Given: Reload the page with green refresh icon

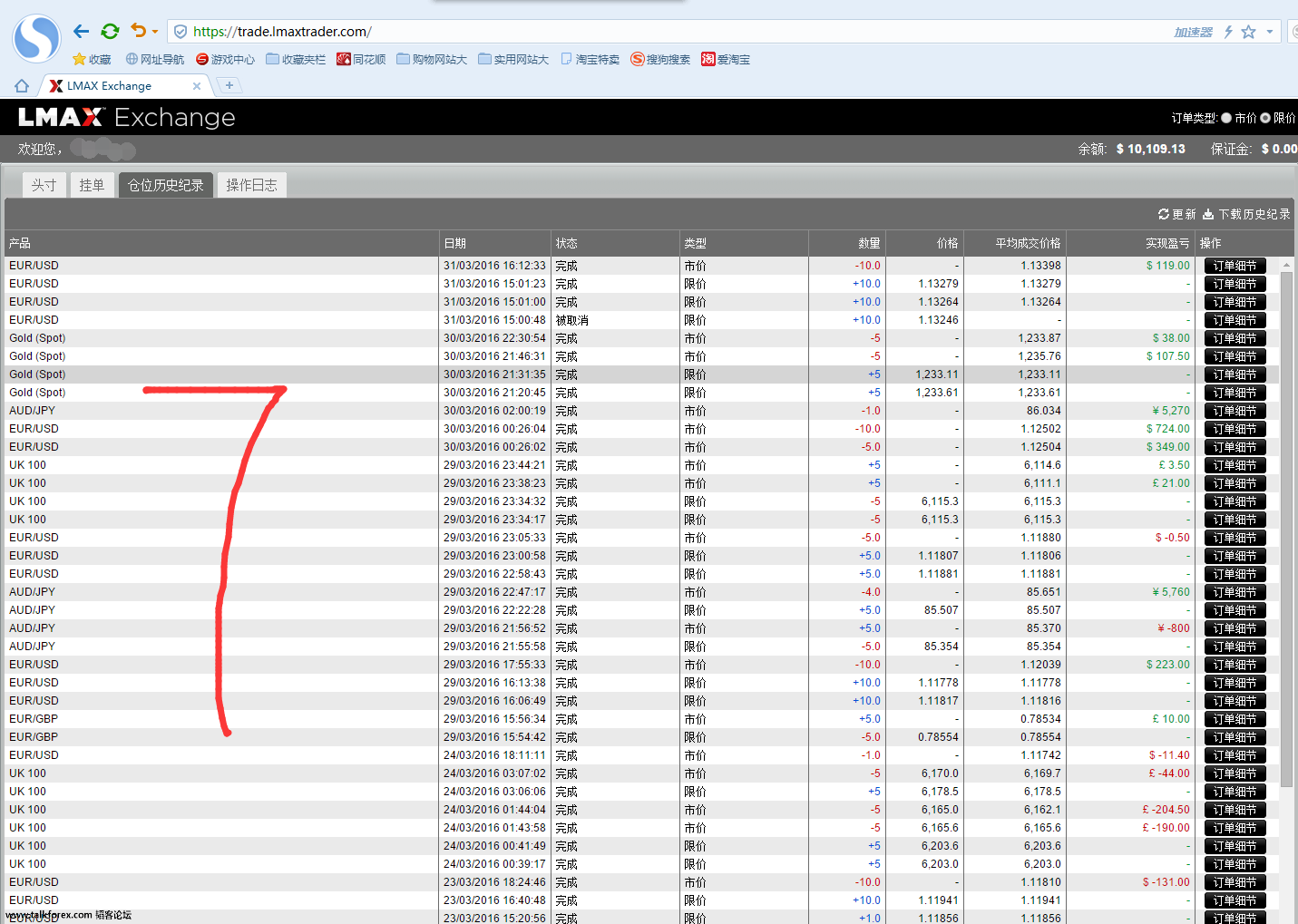Looking at the screenshot, I should click(x=110, y=32).
